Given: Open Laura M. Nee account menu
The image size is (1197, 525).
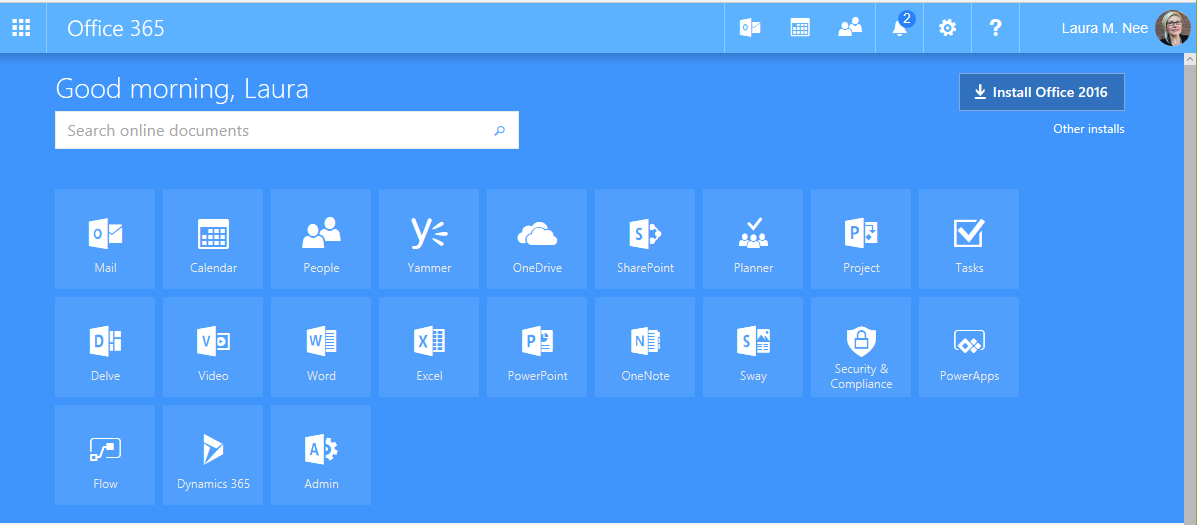Looking at the screenshot, I should click(x=1122, y=28).
